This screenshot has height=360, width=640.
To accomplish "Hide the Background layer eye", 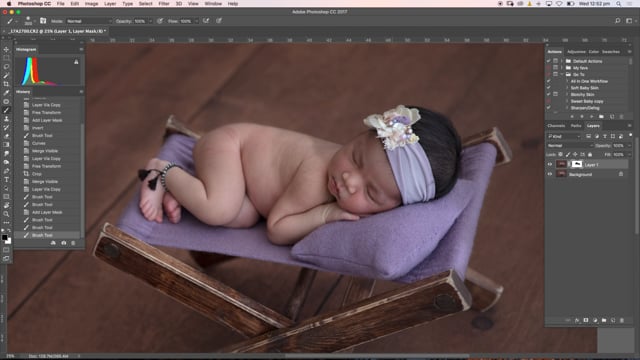I will click(x=550, y=174).
